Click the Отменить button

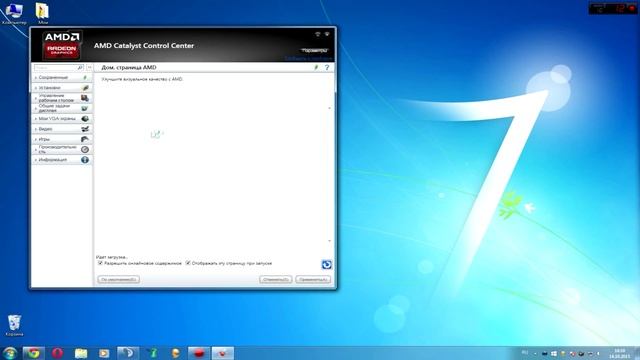(276, 280)
